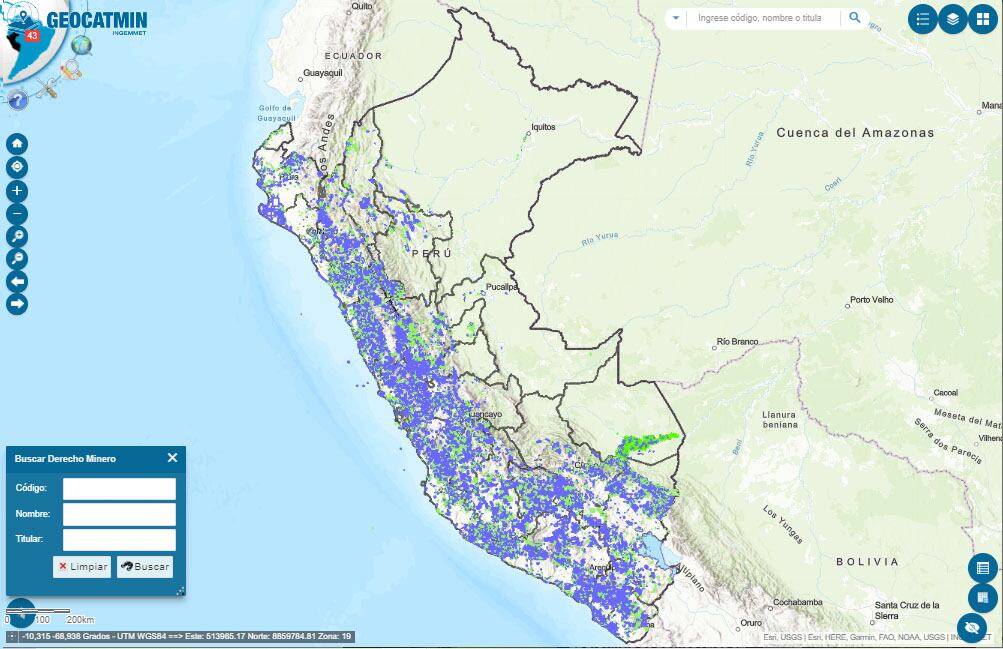Close the Buscar Derecho Minero panel
This screenshot has width=1003, height=649.
coord(170,458)
